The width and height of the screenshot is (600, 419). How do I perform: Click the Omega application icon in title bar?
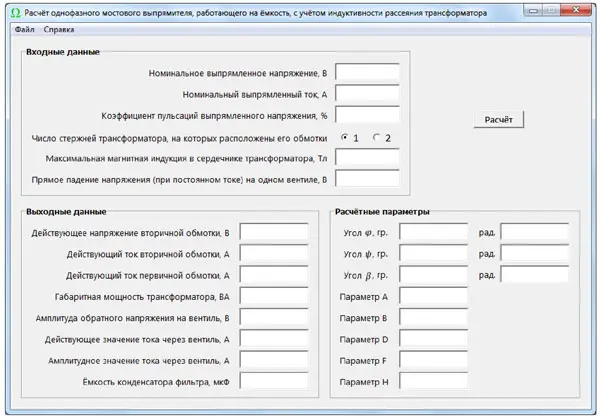(x=12, y=14)
